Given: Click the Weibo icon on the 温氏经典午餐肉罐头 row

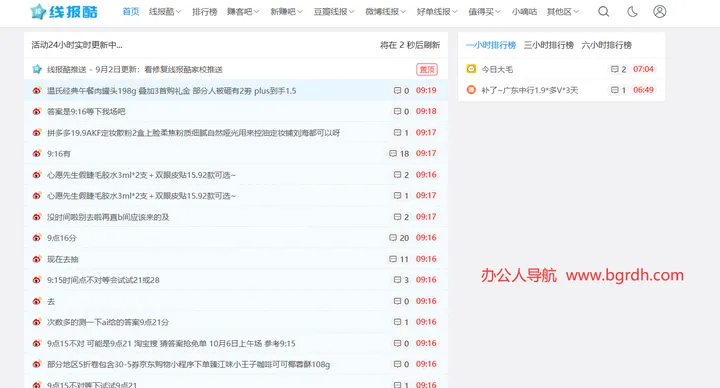Looking at the screenshot, I should [37, 90].
